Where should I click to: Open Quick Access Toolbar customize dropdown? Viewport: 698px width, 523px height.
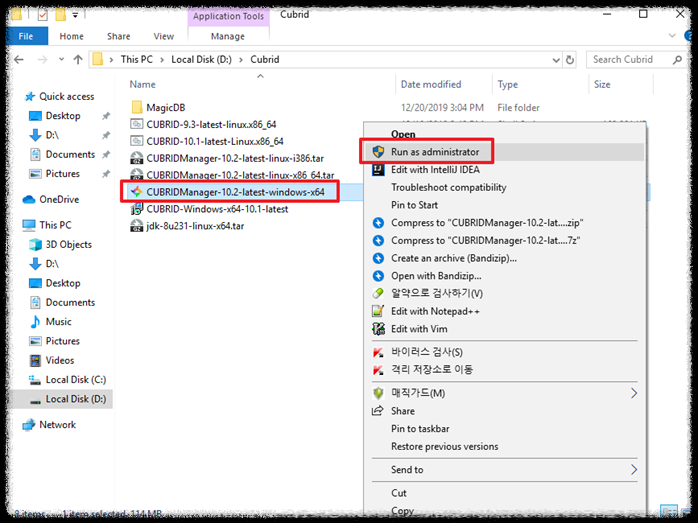coord(75,15)
